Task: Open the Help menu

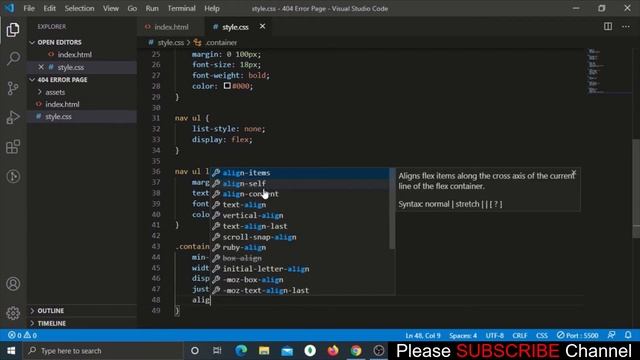Action: click(x=212, y=8)
